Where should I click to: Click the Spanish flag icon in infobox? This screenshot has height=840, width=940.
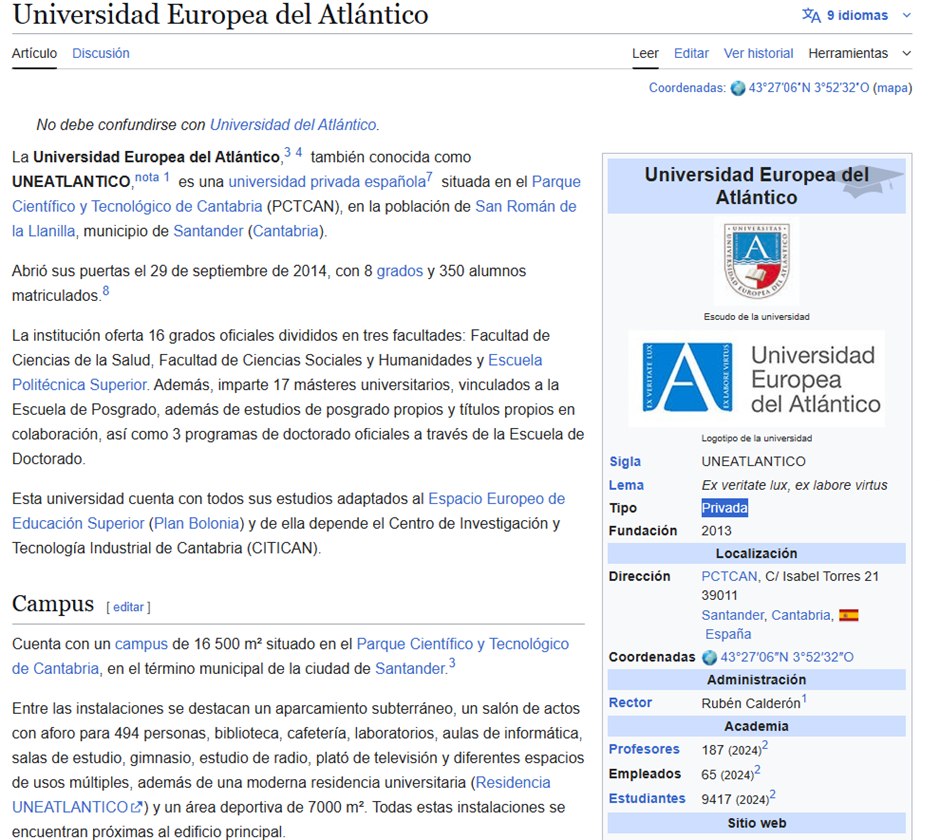[x=848, y=615]
